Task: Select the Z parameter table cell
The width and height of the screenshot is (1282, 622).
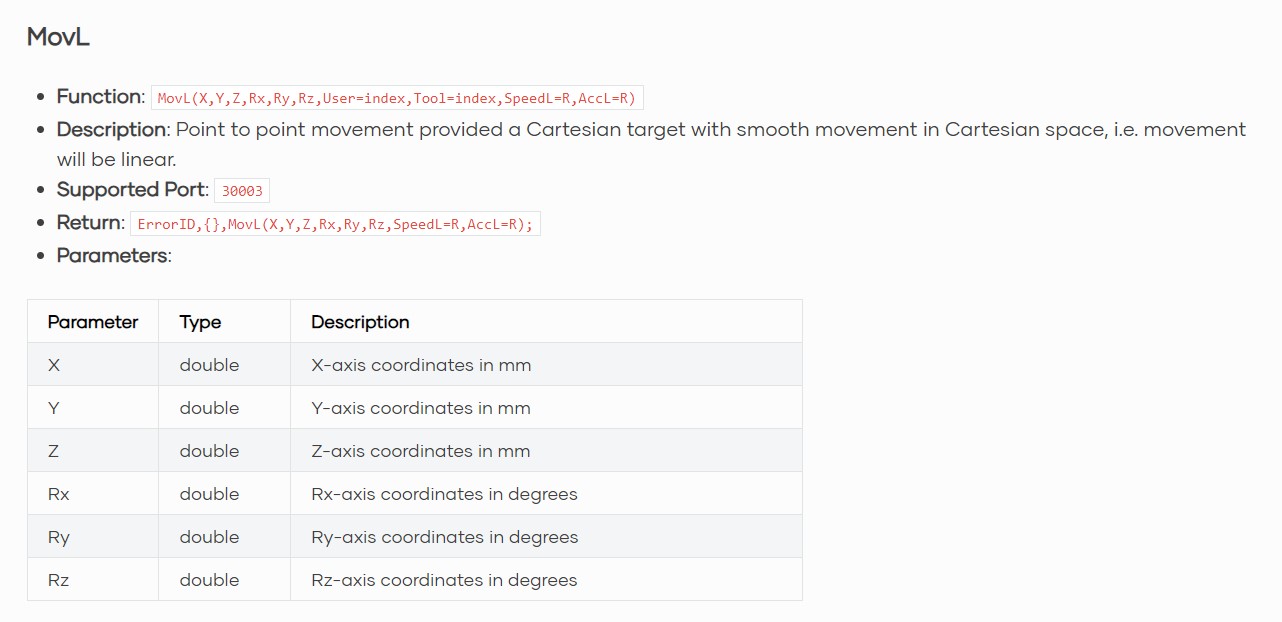Action: pyautogui.click(x=54, y=451)
